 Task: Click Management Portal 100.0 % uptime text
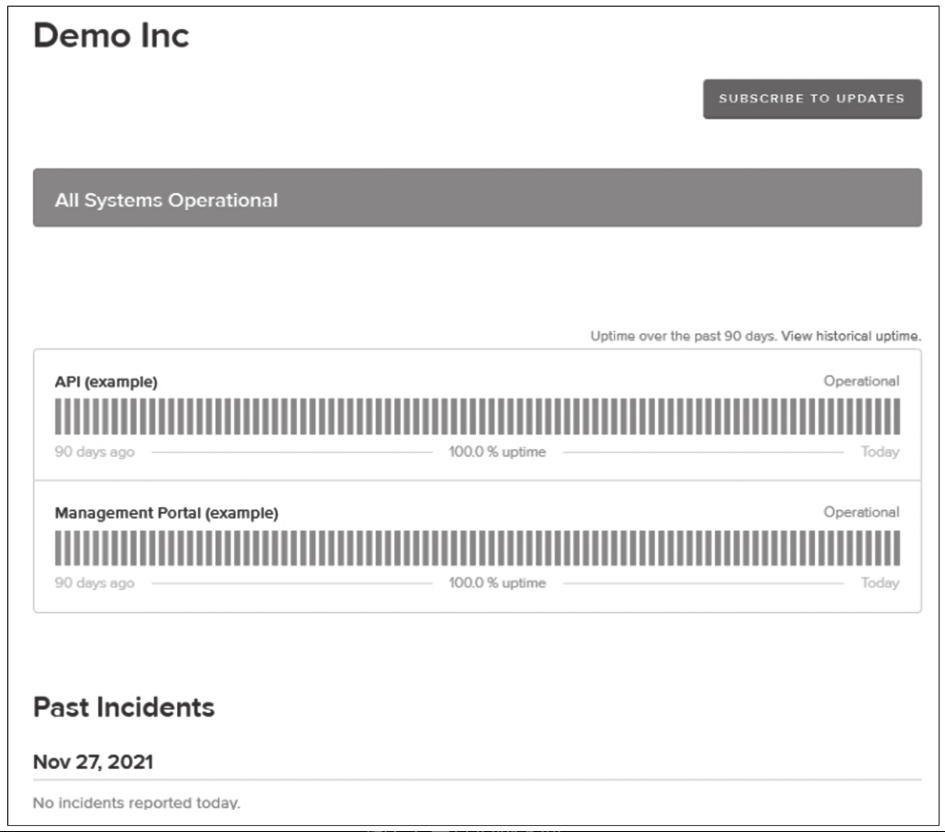[x=497, y=583]
